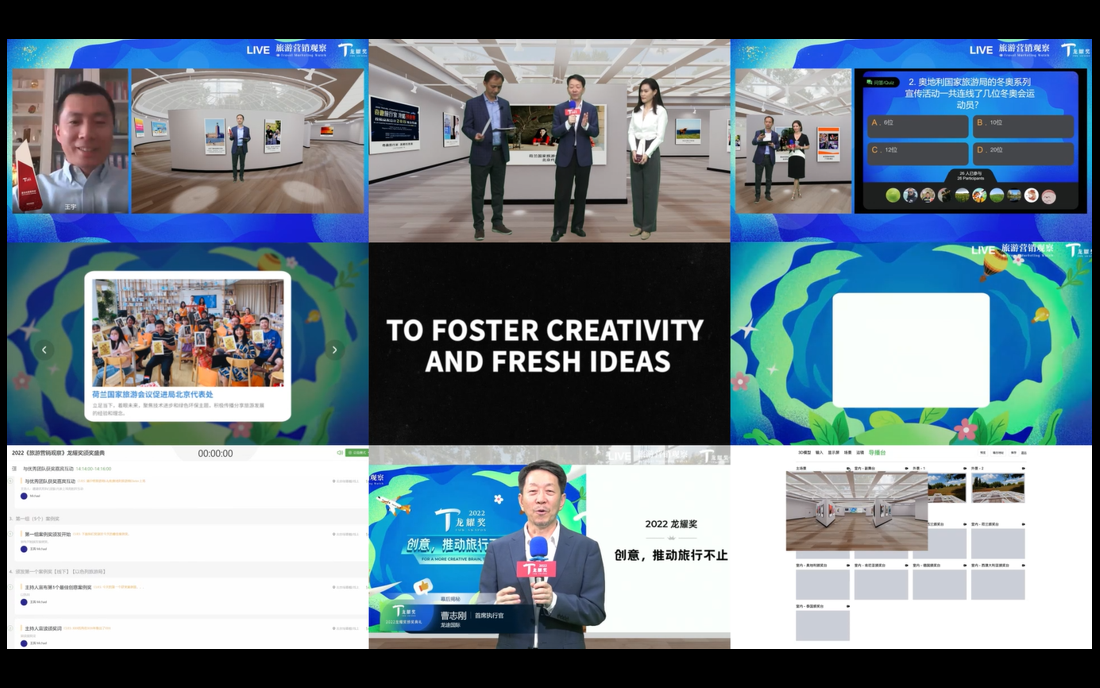
Task: Click the right arrow on the photo carousel
Action: pos(334,350)
